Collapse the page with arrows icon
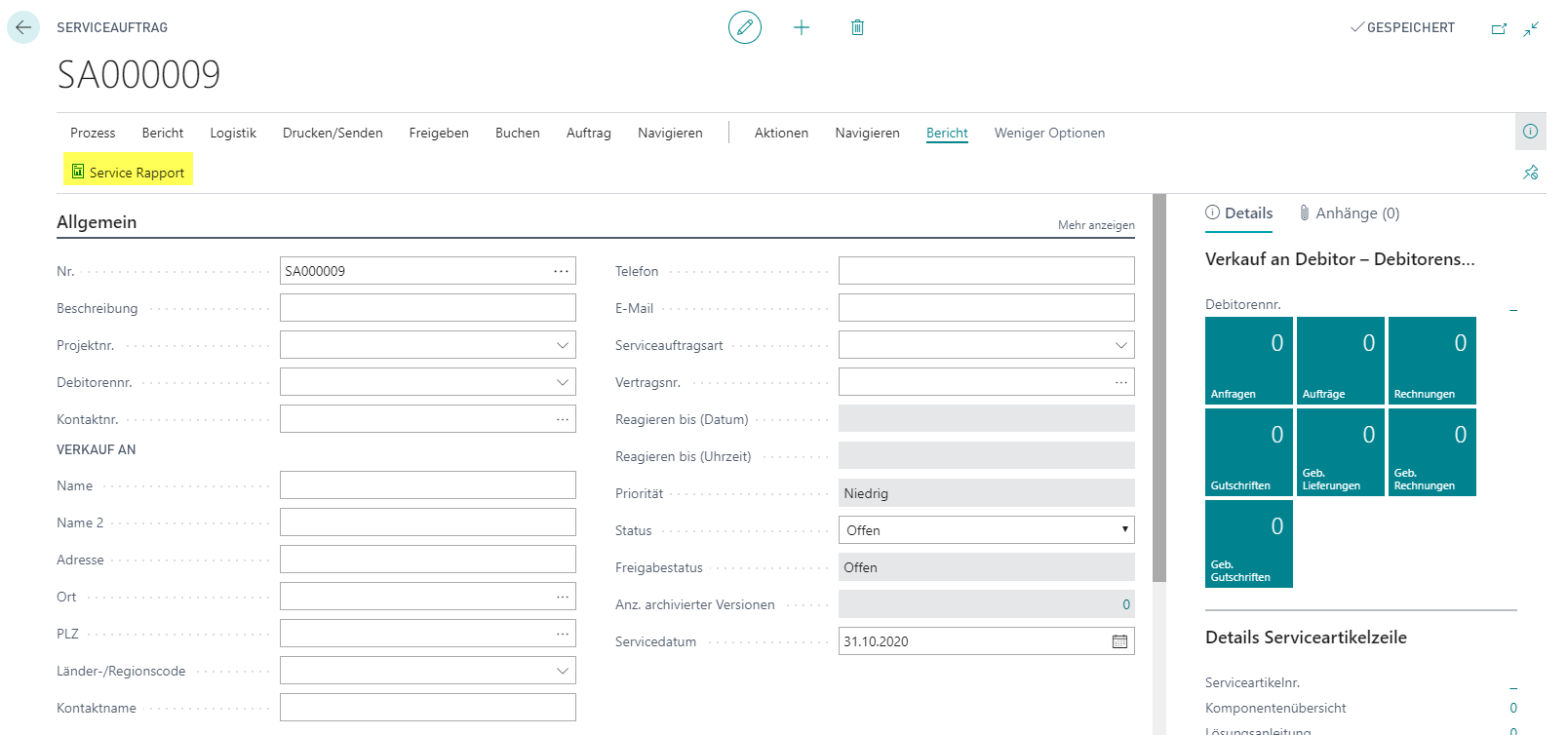The height and width of the screenshot is (735, 1568). 1531,28
